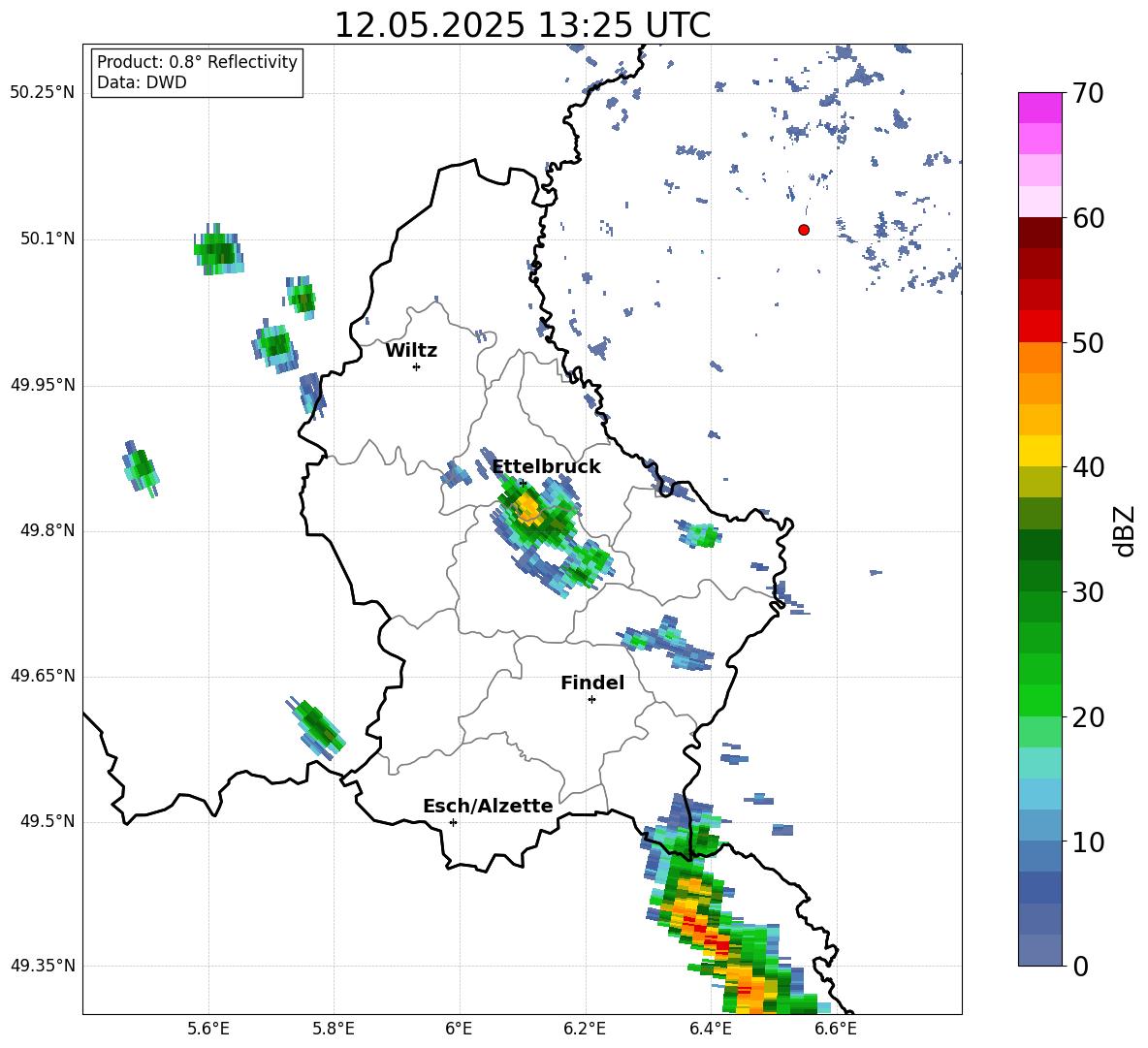Click the "6.6°E" longitude label

[x=836, y=1029]
